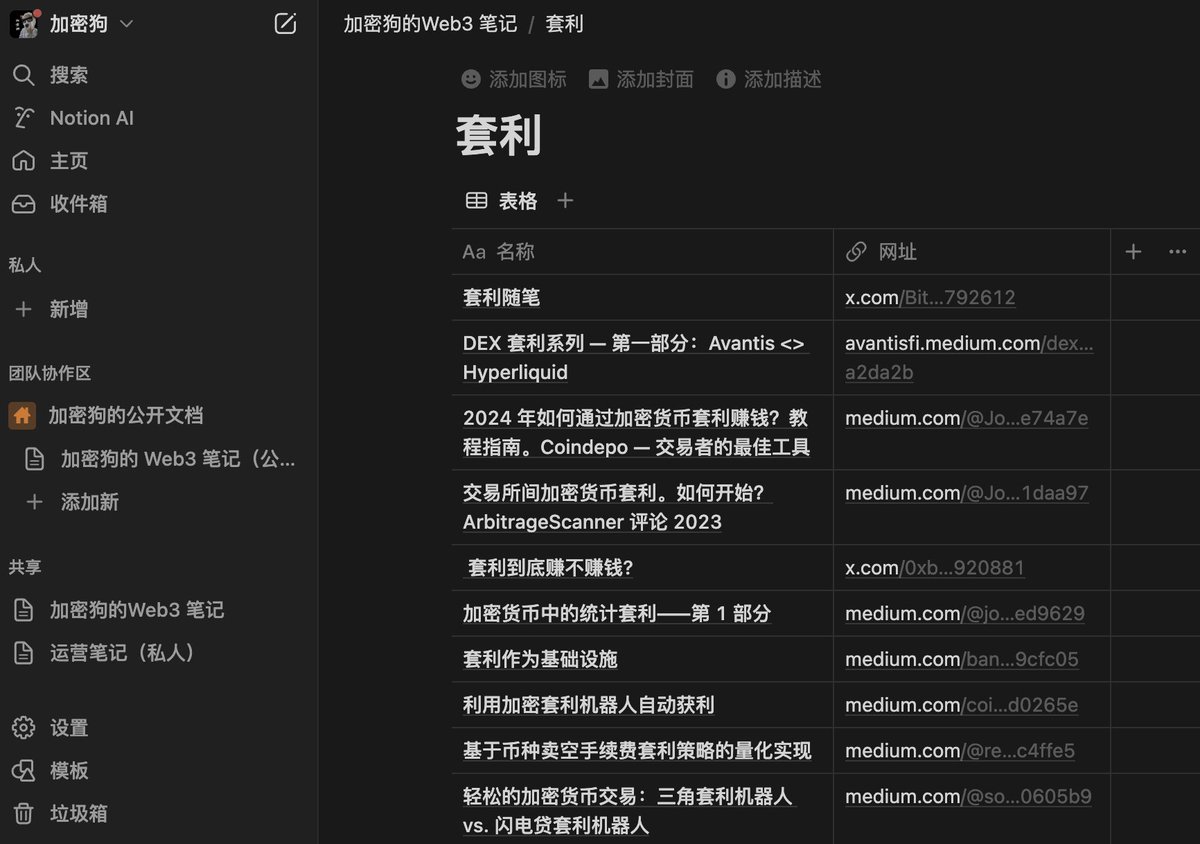Open row 套利随笔
The width and height of the screenshot is (1200, 844).
pos(502,298)
